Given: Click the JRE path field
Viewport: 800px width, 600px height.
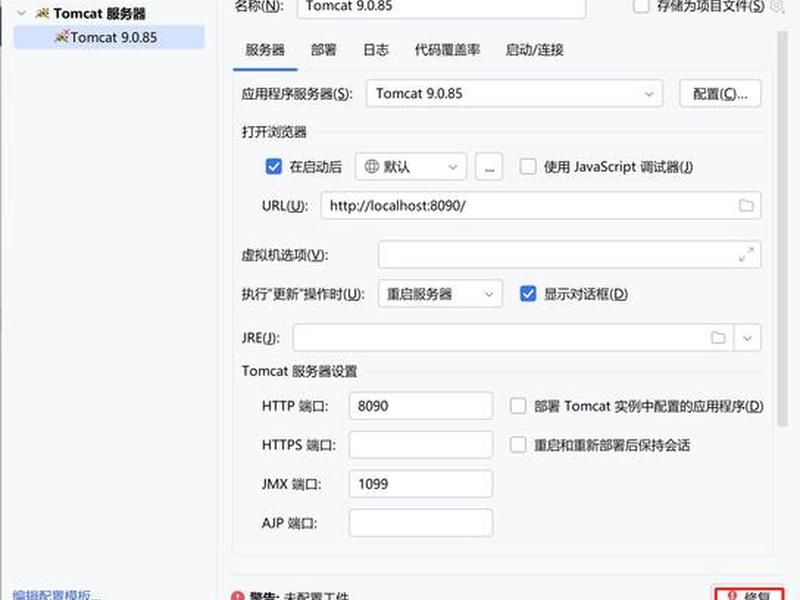Looking at the screenshot, I should [513, 337].
